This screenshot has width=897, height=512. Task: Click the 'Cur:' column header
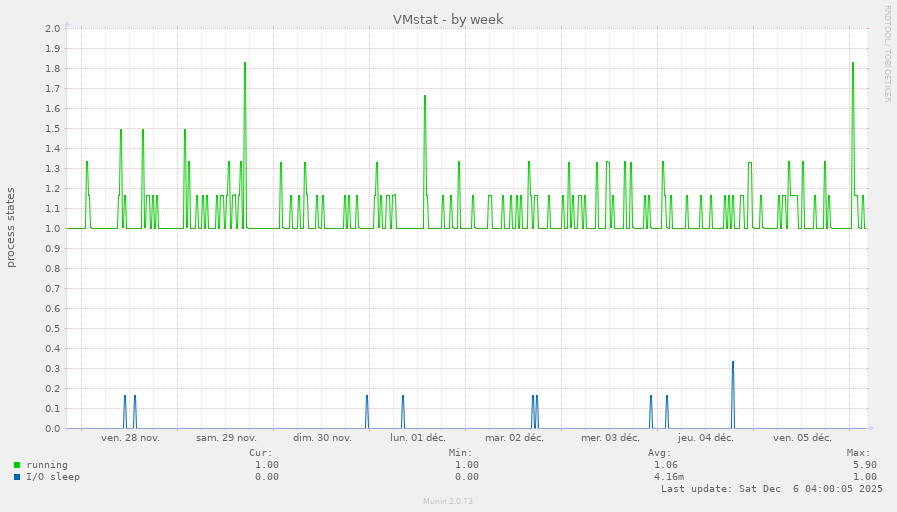pos(261,453)
